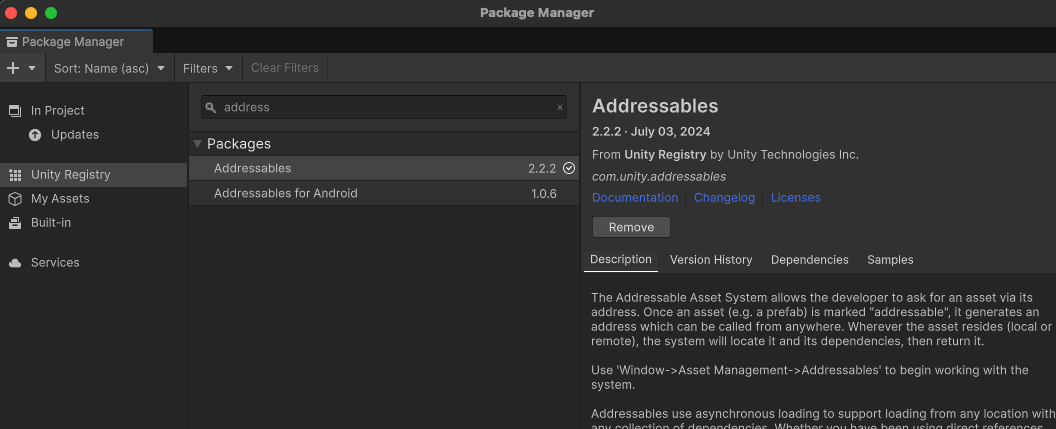This screenshot has width=1056, height=429.
Task: Collapse the Packages group triangle
Action: pos(197,143)
